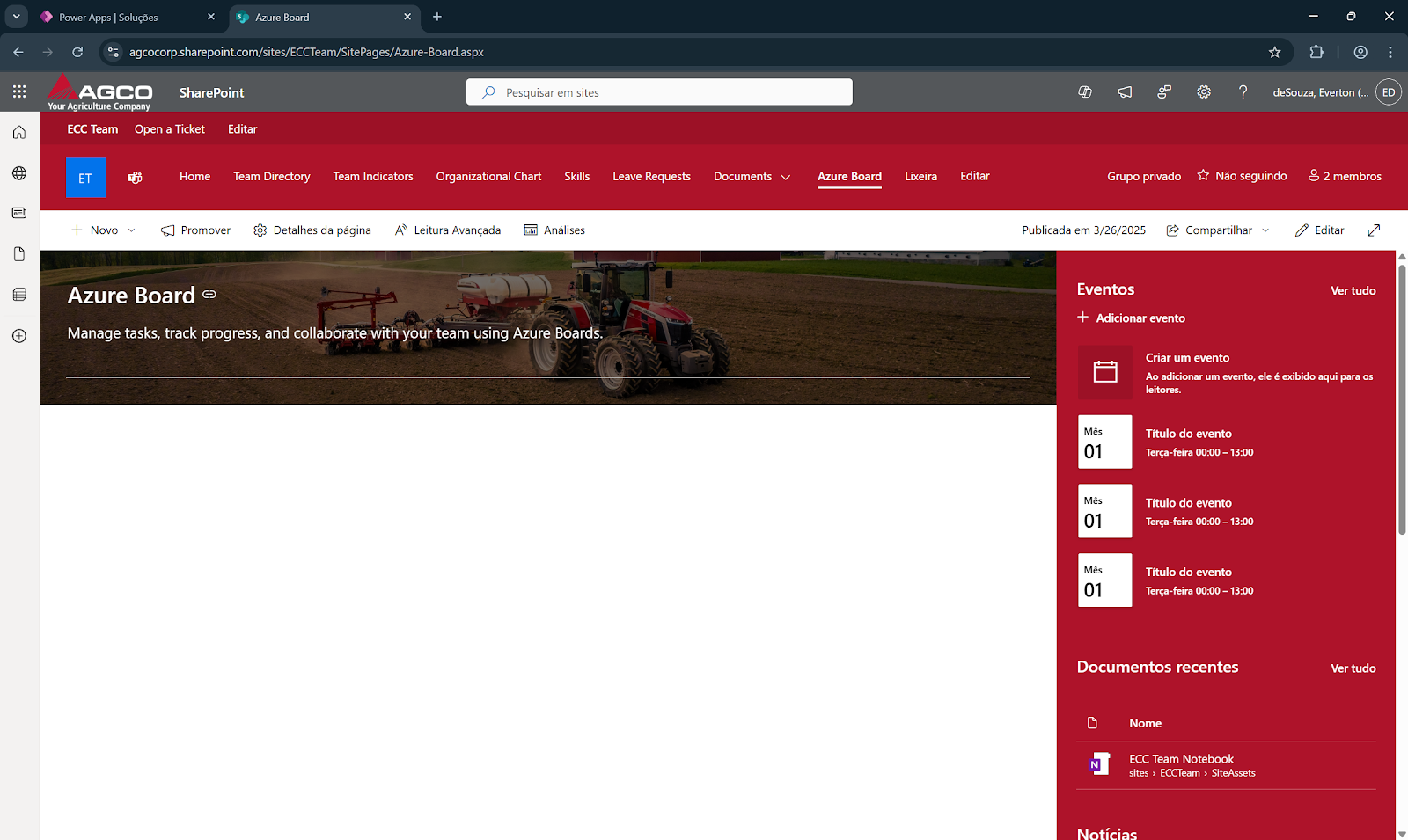The width and height of the screenshot is (1408, 840).
Task: Open Organizational Chart navigation item
Action: [x=488, y=176]
